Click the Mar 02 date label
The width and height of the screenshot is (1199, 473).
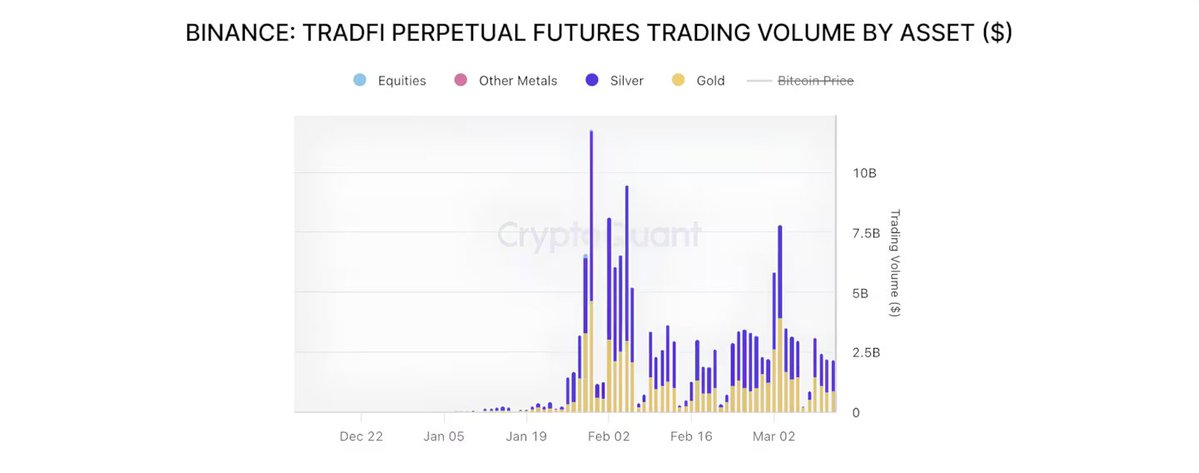pos(773,436)
